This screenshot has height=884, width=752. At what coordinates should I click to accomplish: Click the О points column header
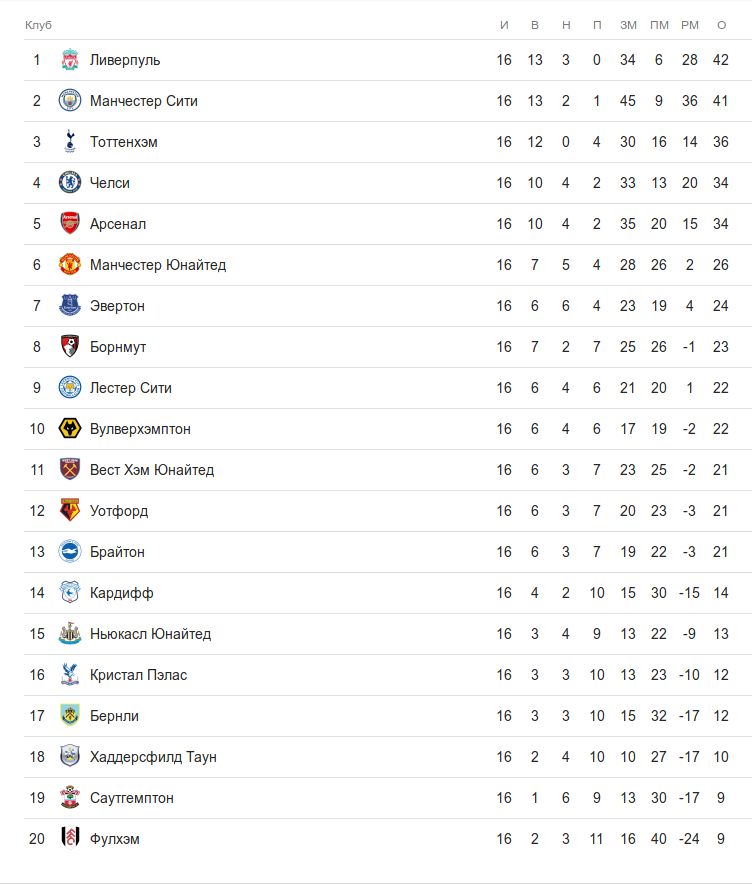(x=721, y=24)
